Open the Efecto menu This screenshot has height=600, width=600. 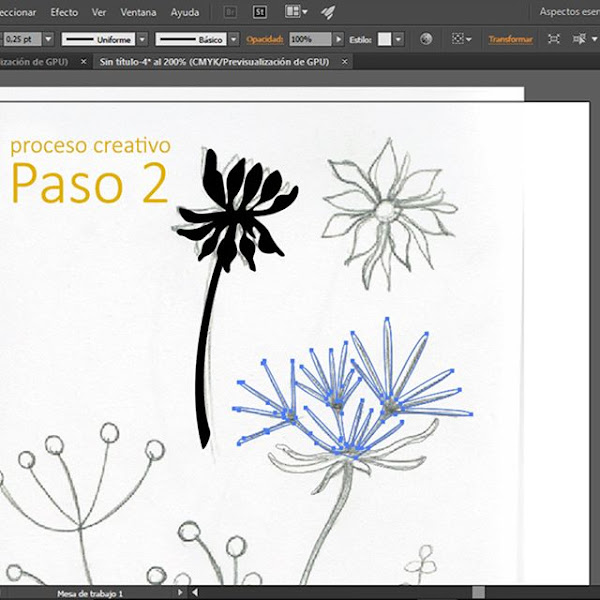click(x=64, y=12)
